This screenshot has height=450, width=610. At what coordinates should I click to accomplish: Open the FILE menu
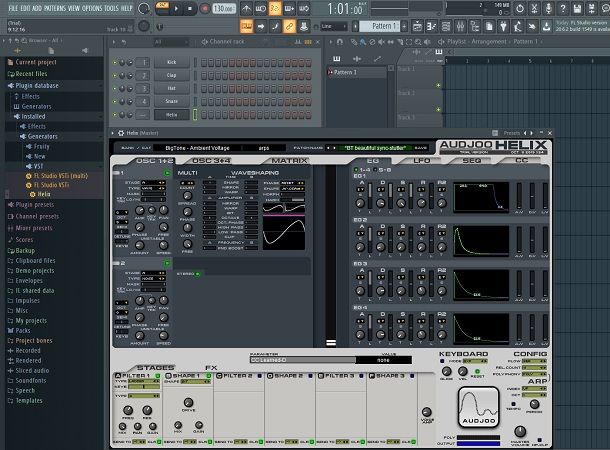pyautogui.click(x=13, y=8)
